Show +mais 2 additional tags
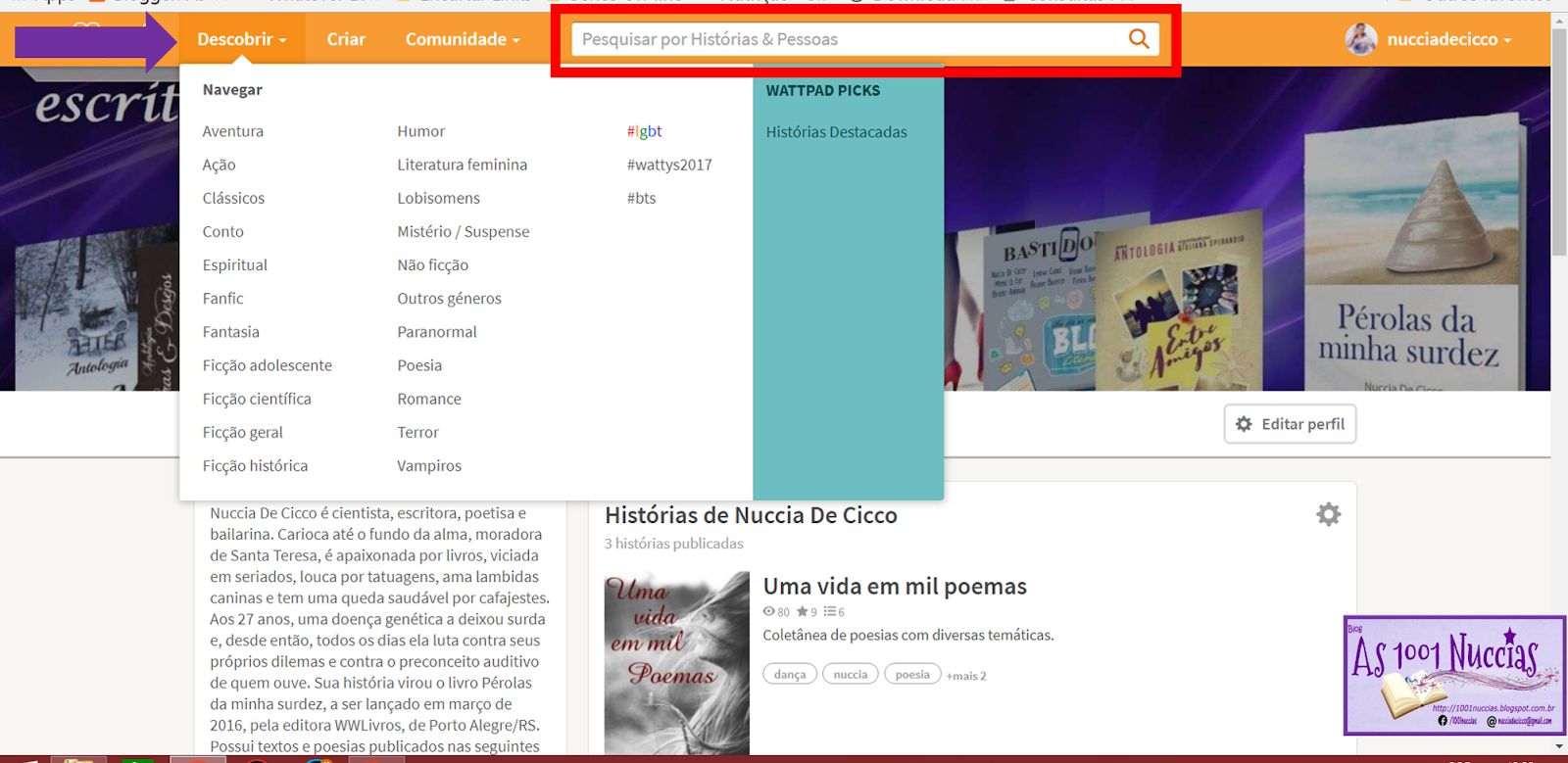Screen dimensions: 1568x763 click(x=966, y=676)
